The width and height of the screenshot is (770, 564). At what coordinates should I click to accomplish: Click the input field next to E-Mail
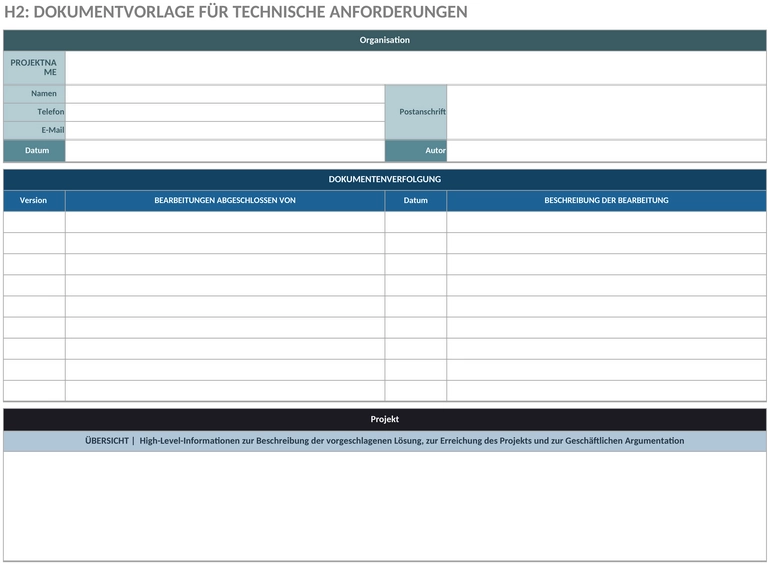click(225, 131)
